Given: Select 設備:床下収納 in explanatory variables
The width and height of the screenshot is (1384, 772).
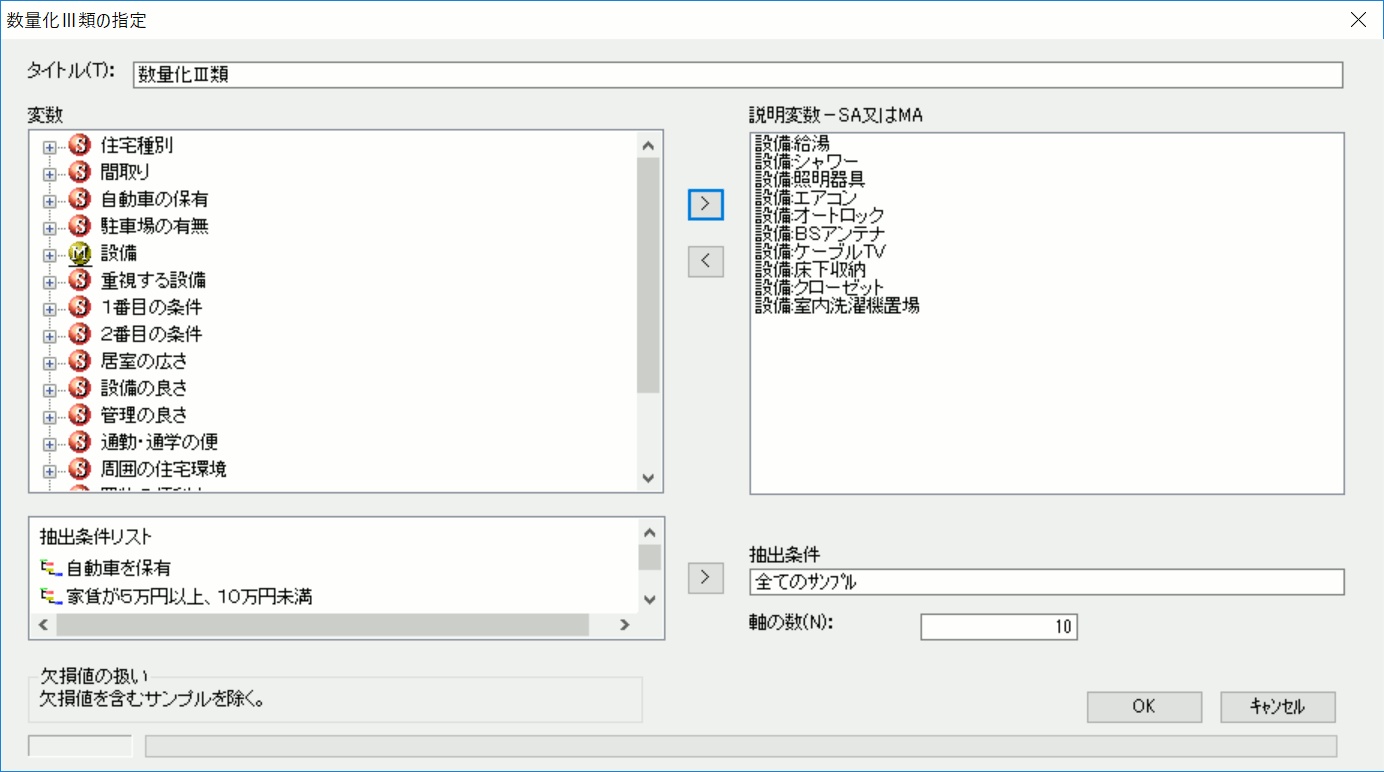Looking at the screenshot, I should [x=810, y=269].
